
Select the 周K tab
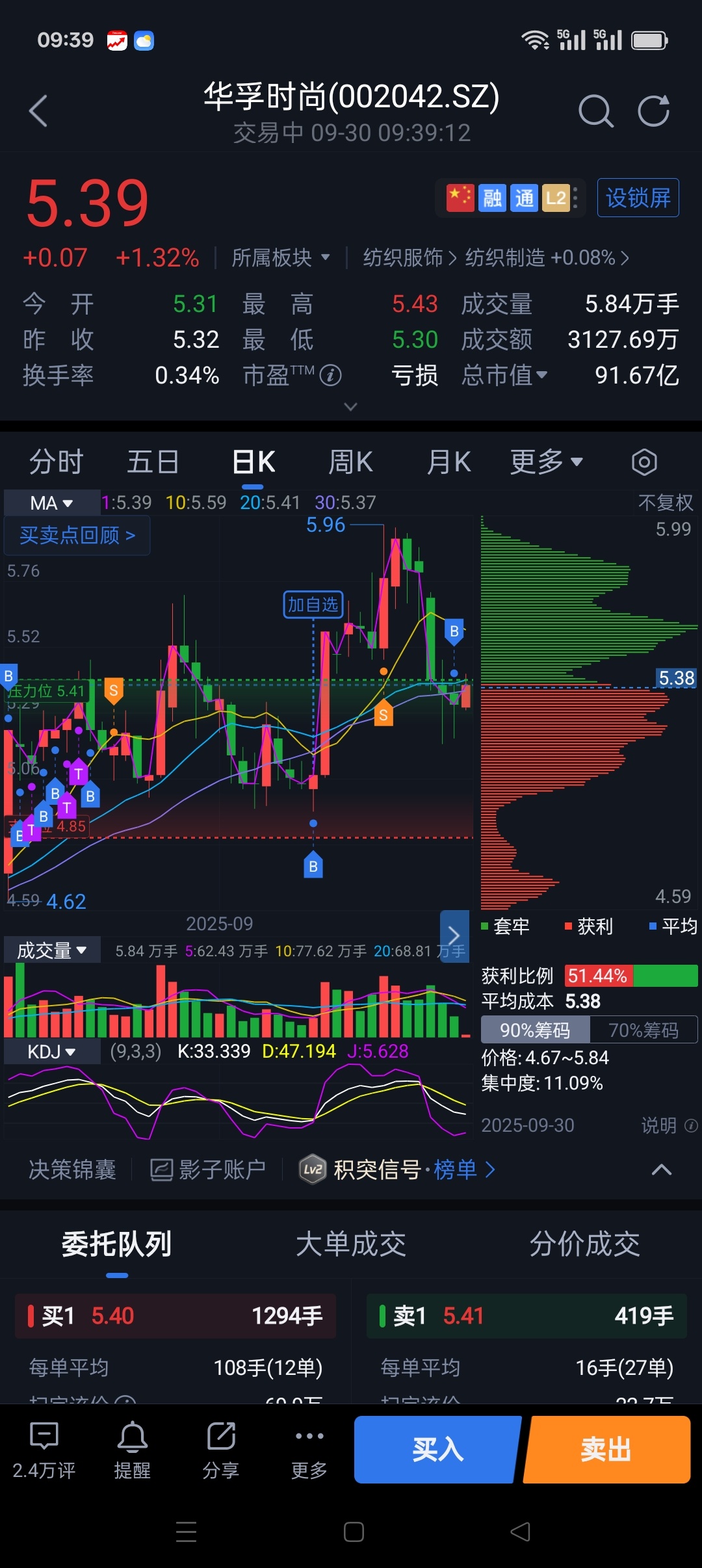click(x=350, y=462)
